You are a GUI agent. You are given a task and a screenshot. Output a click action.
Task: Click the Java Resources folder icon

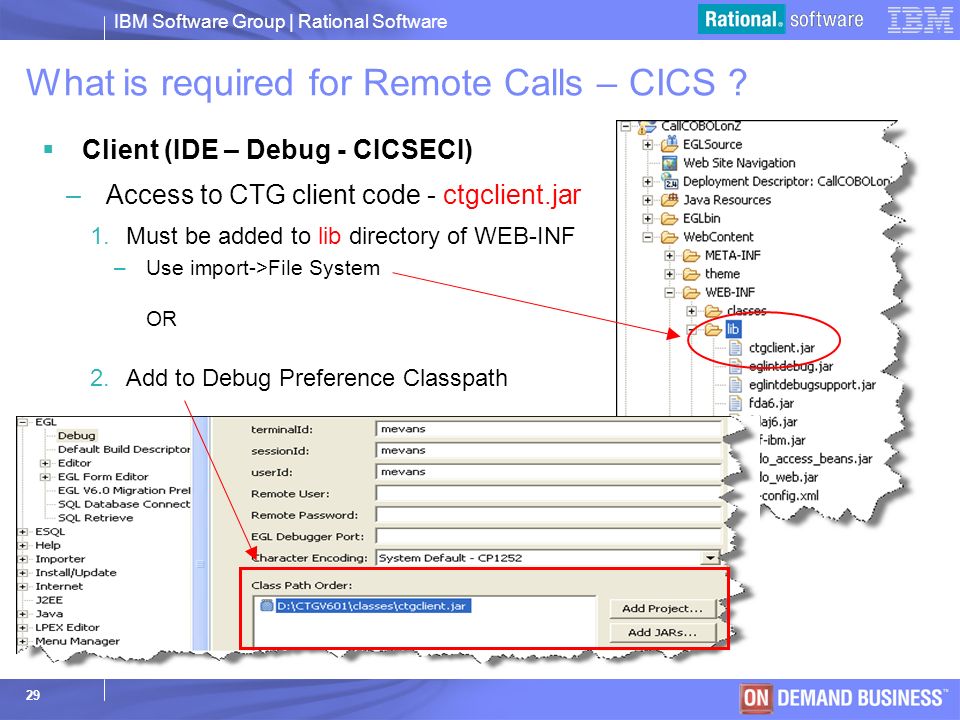[x=669, y=200]
